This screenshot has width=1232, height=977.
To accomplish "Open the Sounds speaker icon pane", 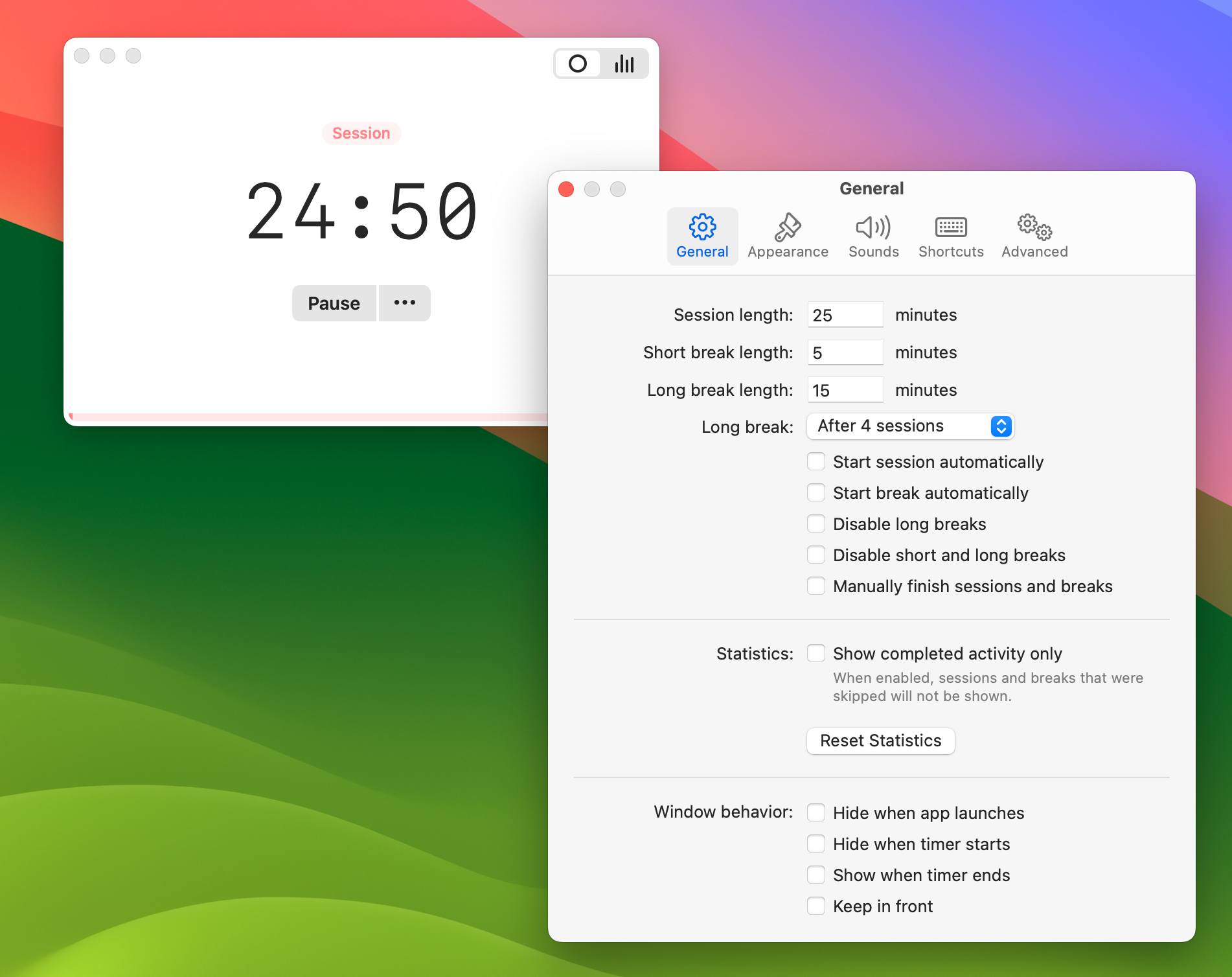I will 873,236.
